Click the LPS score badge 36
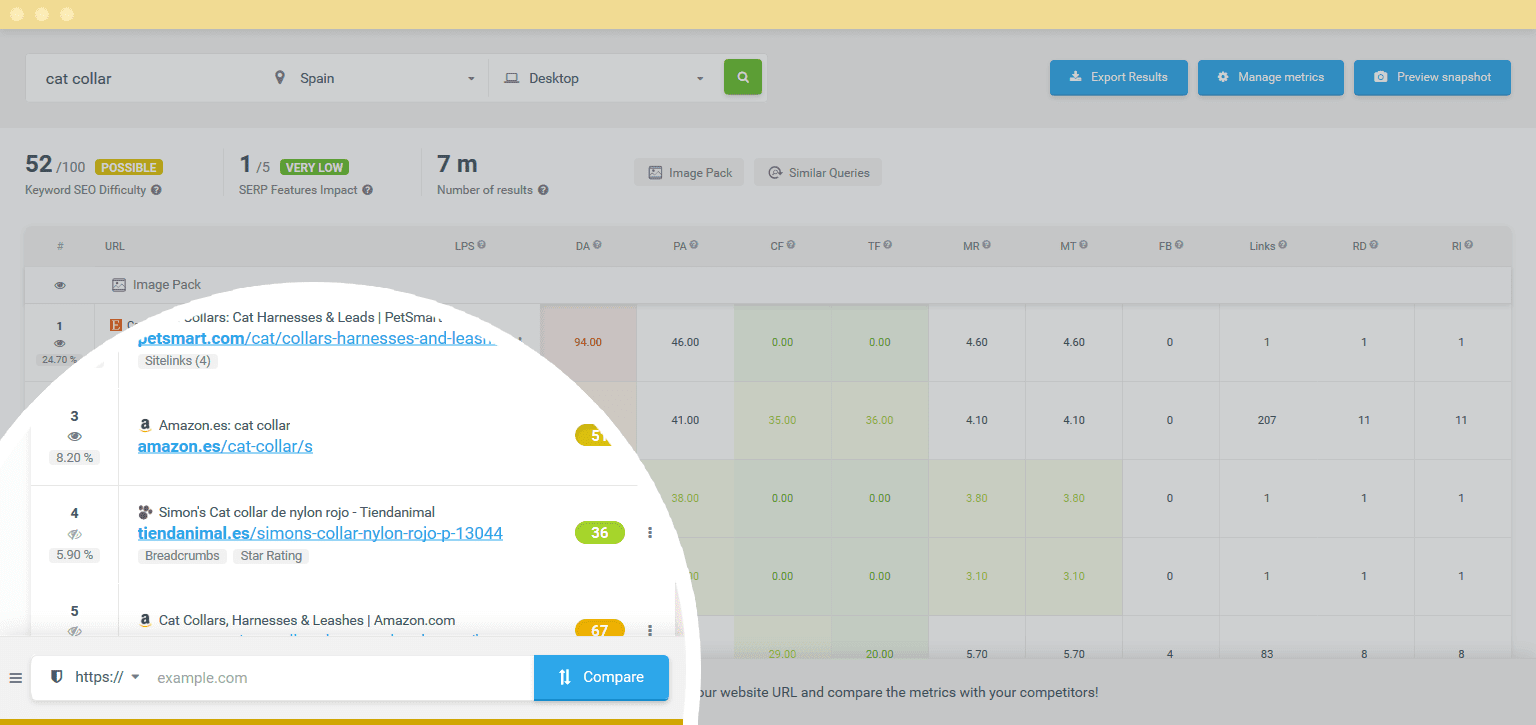 (600, 533)
